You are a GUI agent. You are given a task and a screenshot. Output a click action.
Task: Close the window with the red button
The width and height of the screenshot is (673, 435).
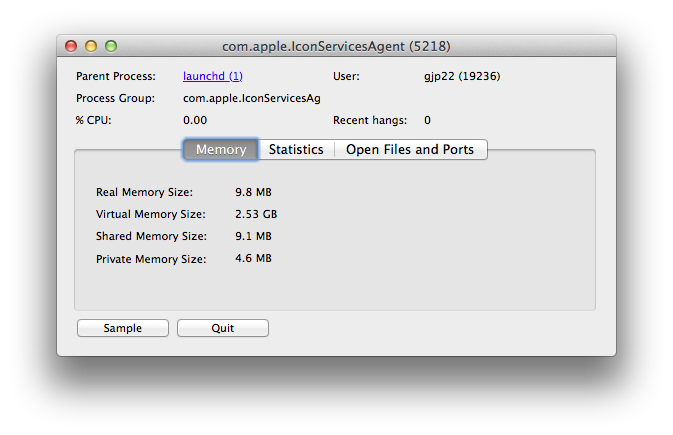click(71, 46)
